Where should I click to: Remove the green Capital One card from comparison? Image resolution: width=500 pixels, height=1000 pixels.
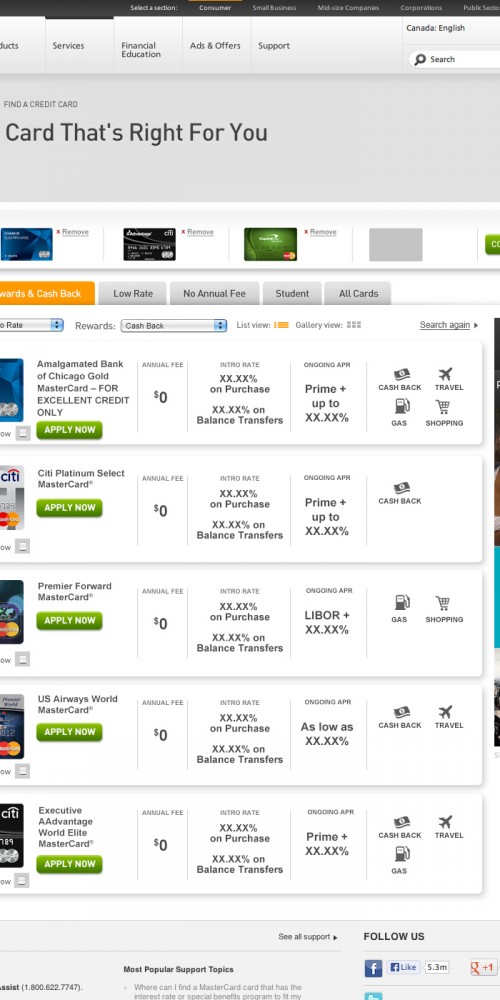(320, 232)
